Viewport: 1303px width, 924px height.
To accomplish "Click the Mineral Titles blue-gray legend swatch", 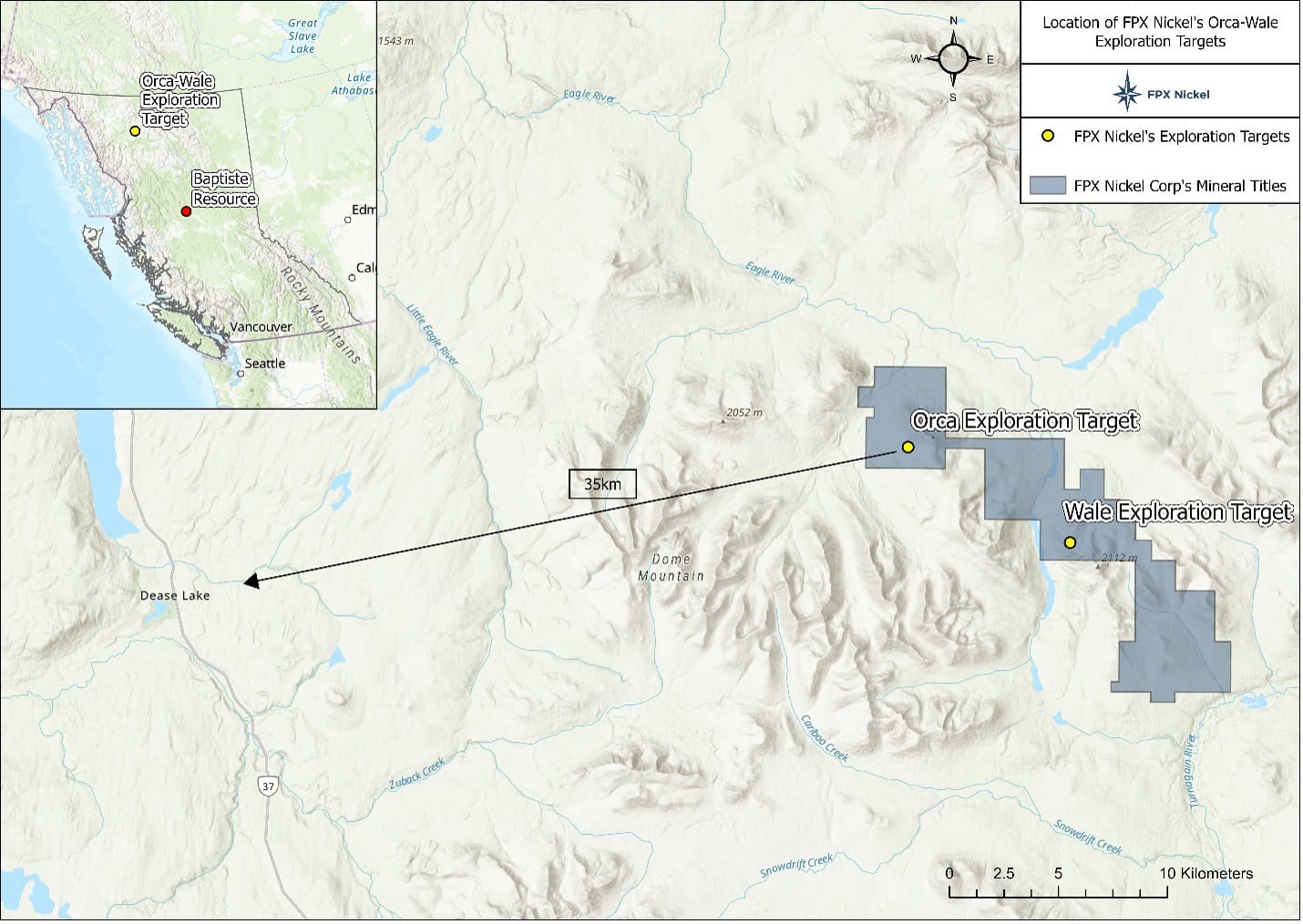I will pyautogui.click(x=1047, y=185).
